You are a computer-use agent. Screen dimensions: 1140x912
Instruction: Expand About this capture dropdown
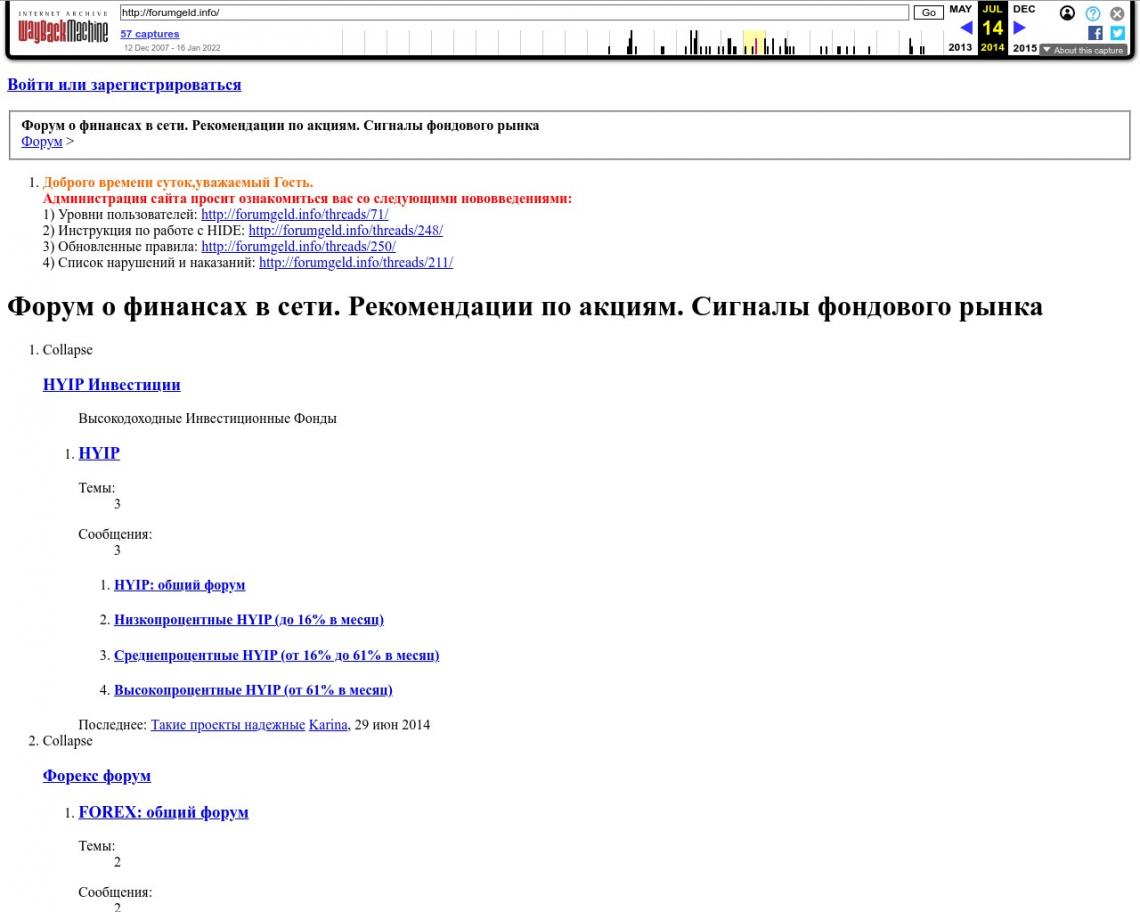[x=1082, y=50]
